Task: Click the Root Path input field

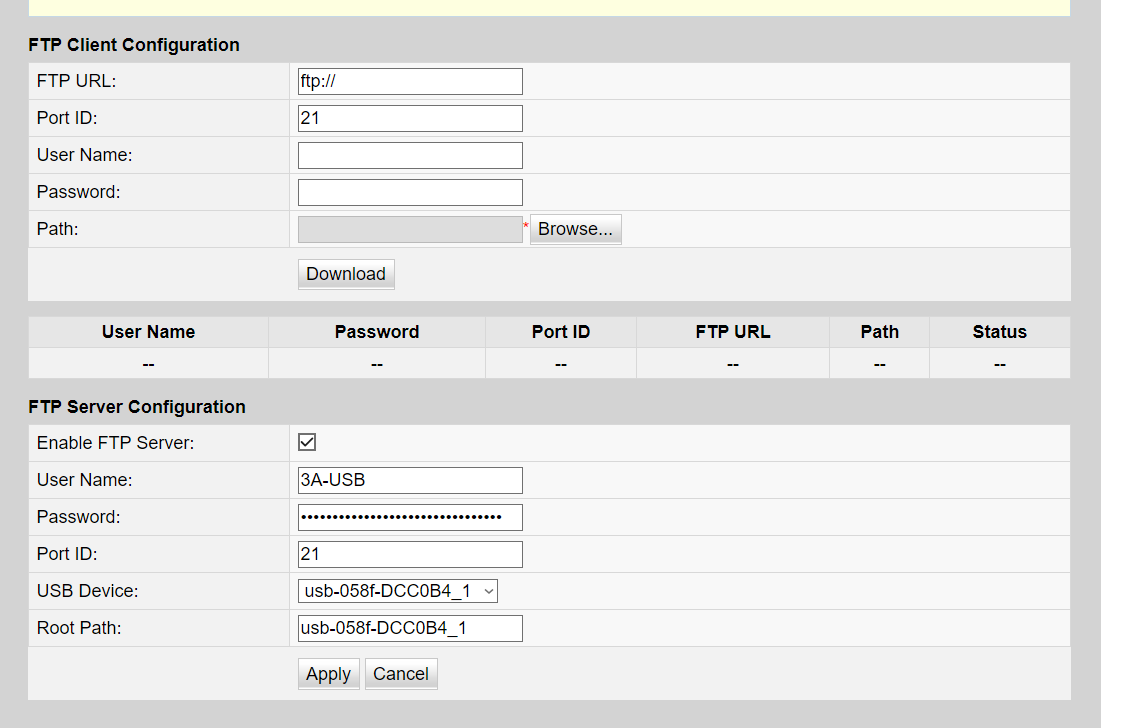Action: click(410, 628)
